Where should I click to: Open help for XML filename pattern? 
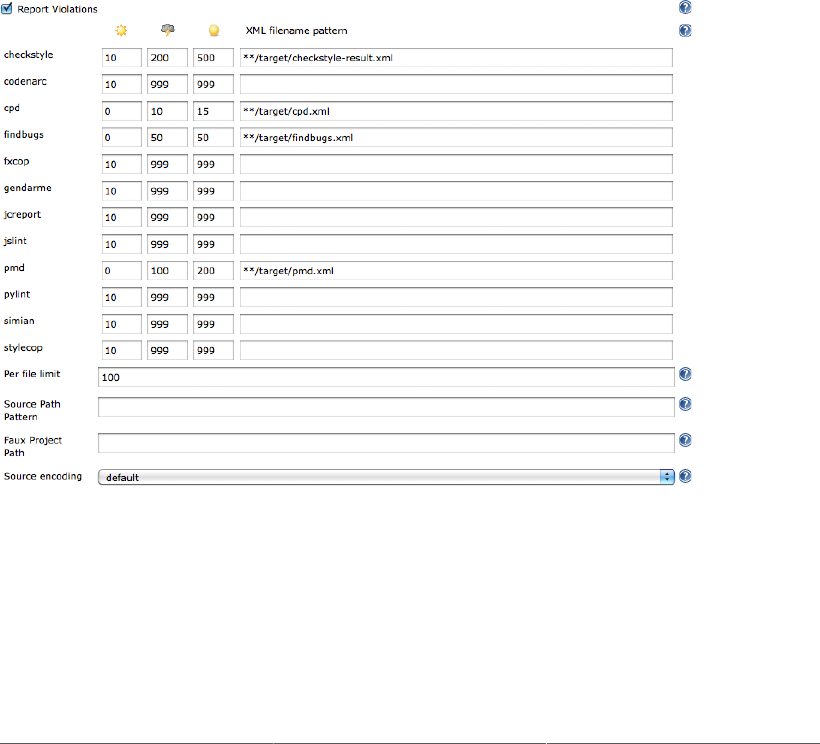[x=685, y=30]
